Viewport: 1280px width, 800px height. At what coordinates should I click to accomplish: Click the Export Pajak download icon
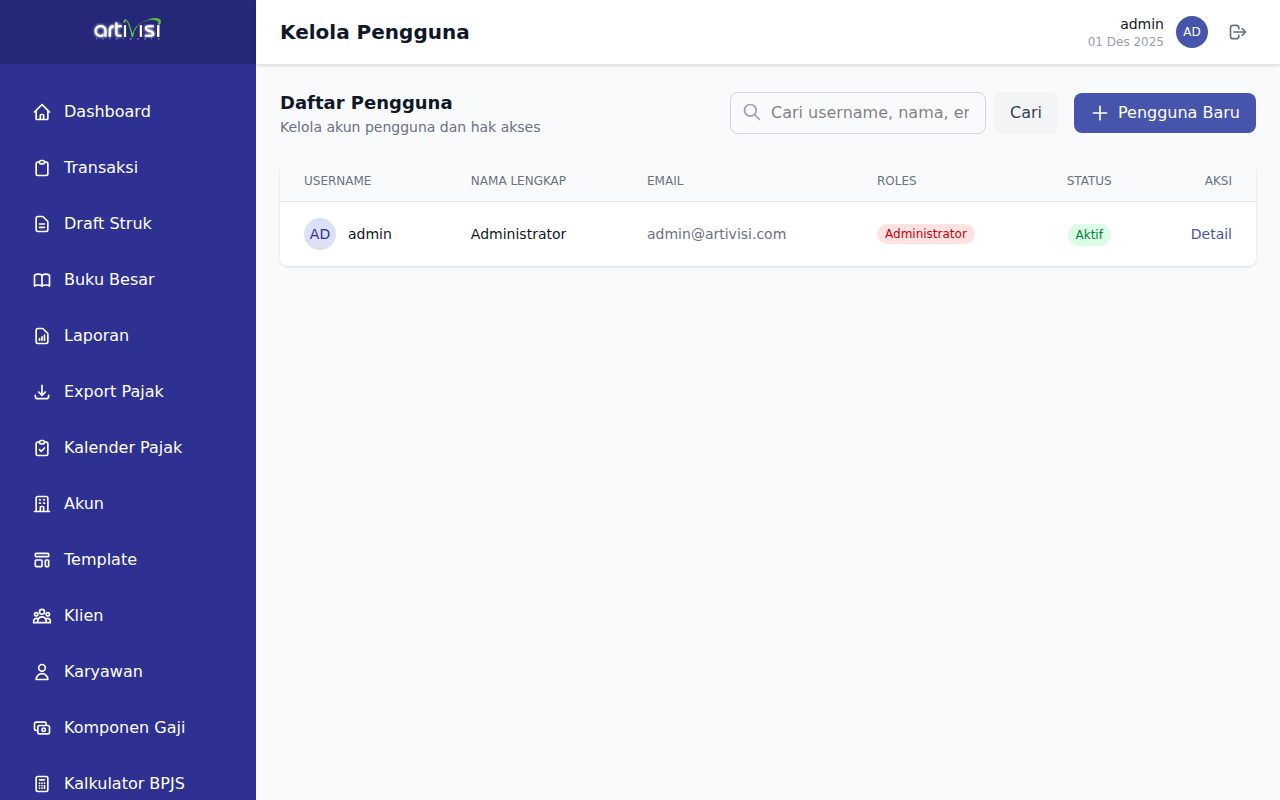42,392
